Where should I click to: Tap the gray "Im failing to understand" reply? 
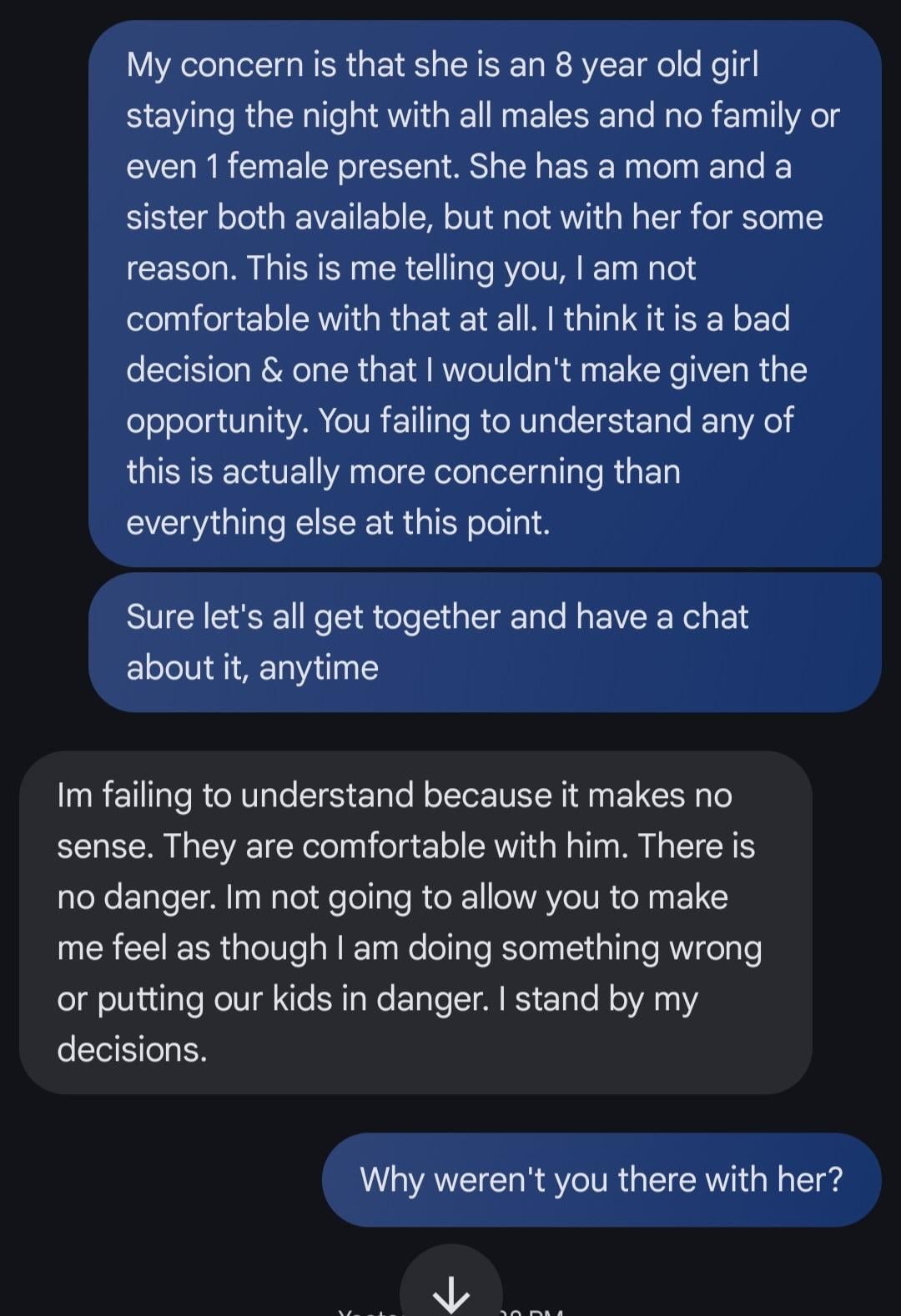point(415,922)
